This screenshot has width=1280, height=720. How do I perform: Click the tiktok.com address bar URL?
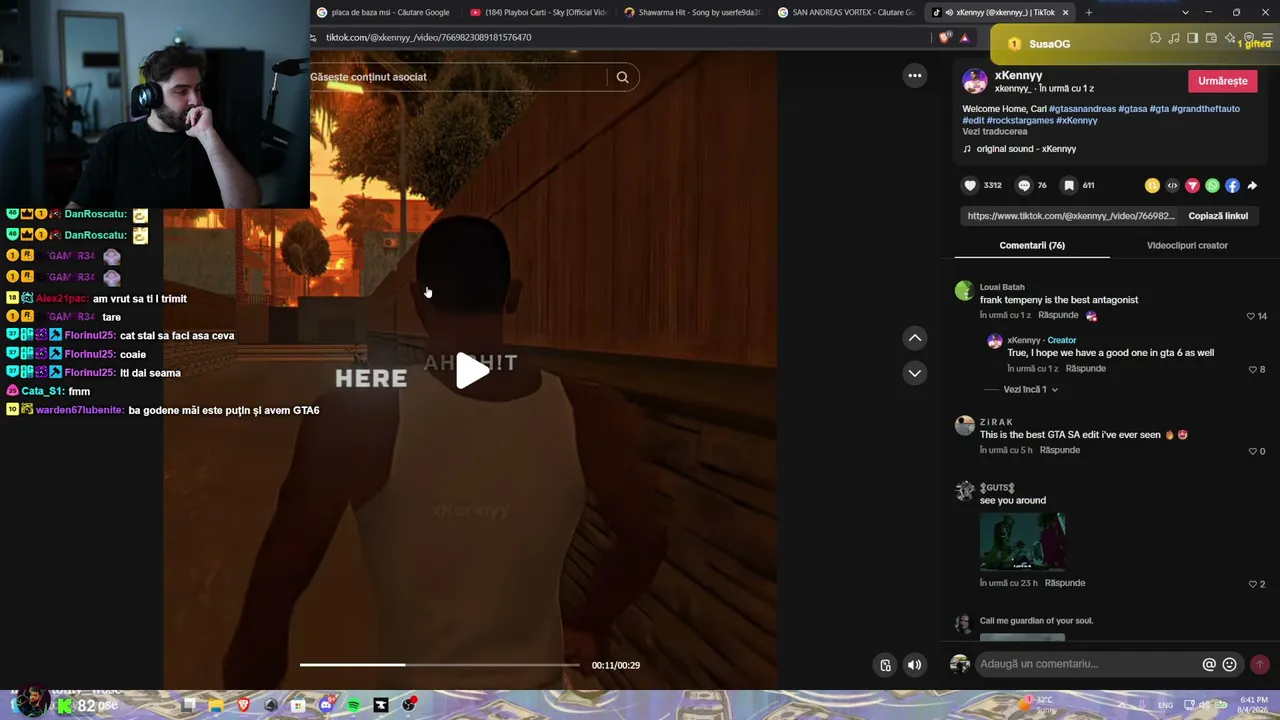point(428,37)
